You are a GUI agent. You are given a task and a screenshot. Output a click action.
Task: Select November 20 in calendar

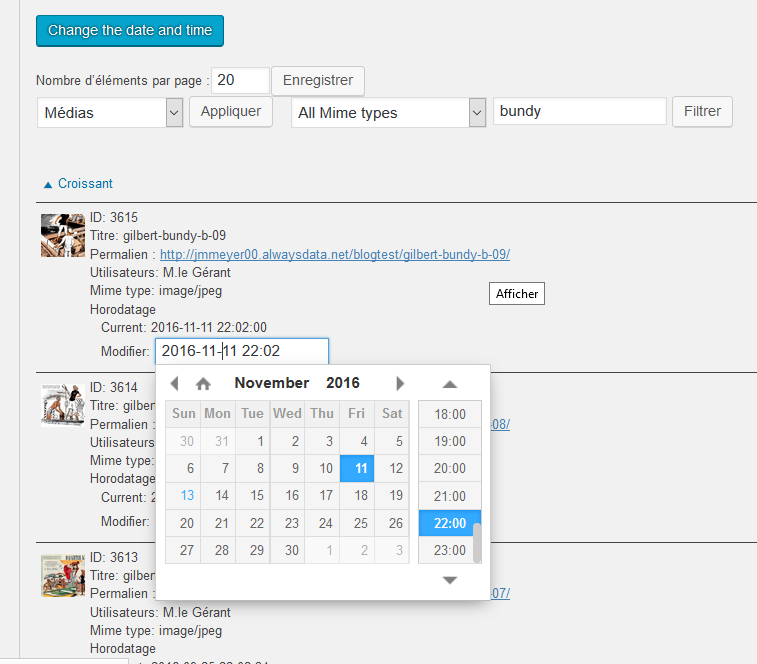tap(183, 523)
